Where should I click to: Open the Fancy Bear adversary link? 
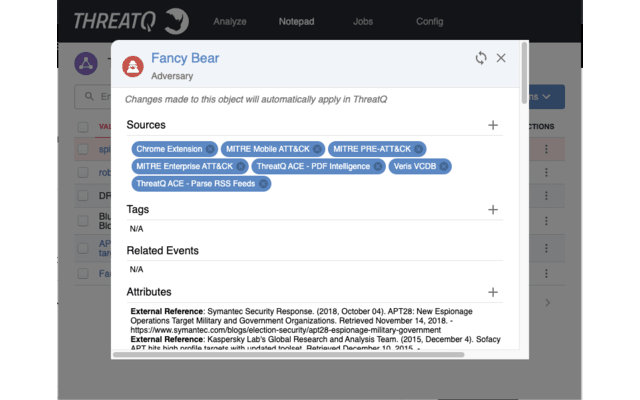coord(185,58)
